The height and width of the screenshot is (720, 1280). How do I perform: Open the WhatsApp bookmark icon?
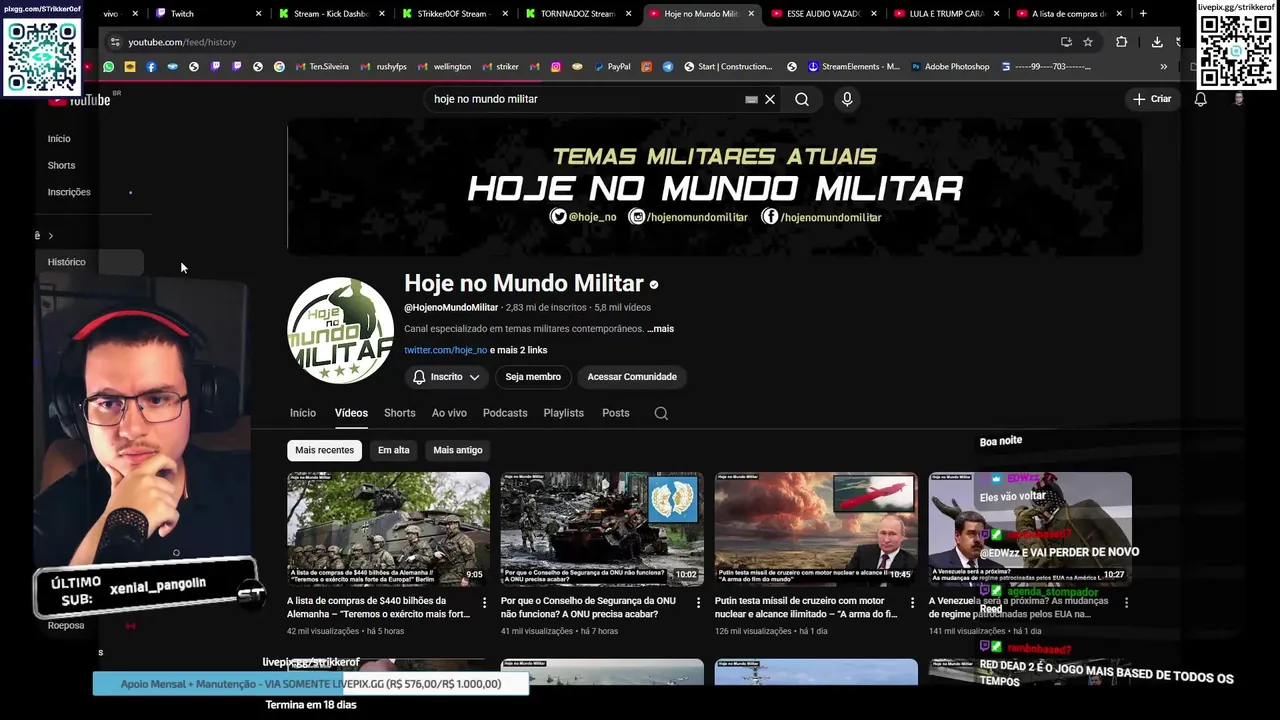109,67
